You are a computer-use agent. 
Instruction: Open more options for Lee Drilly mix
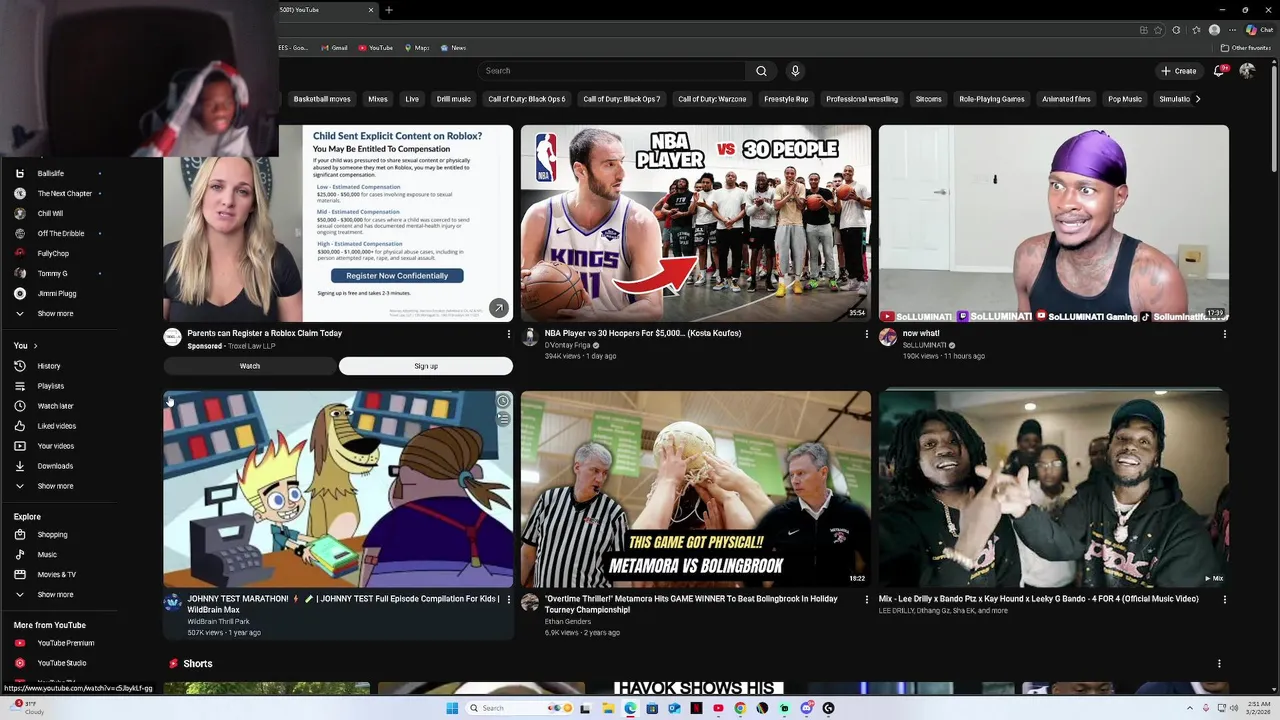1224,600
